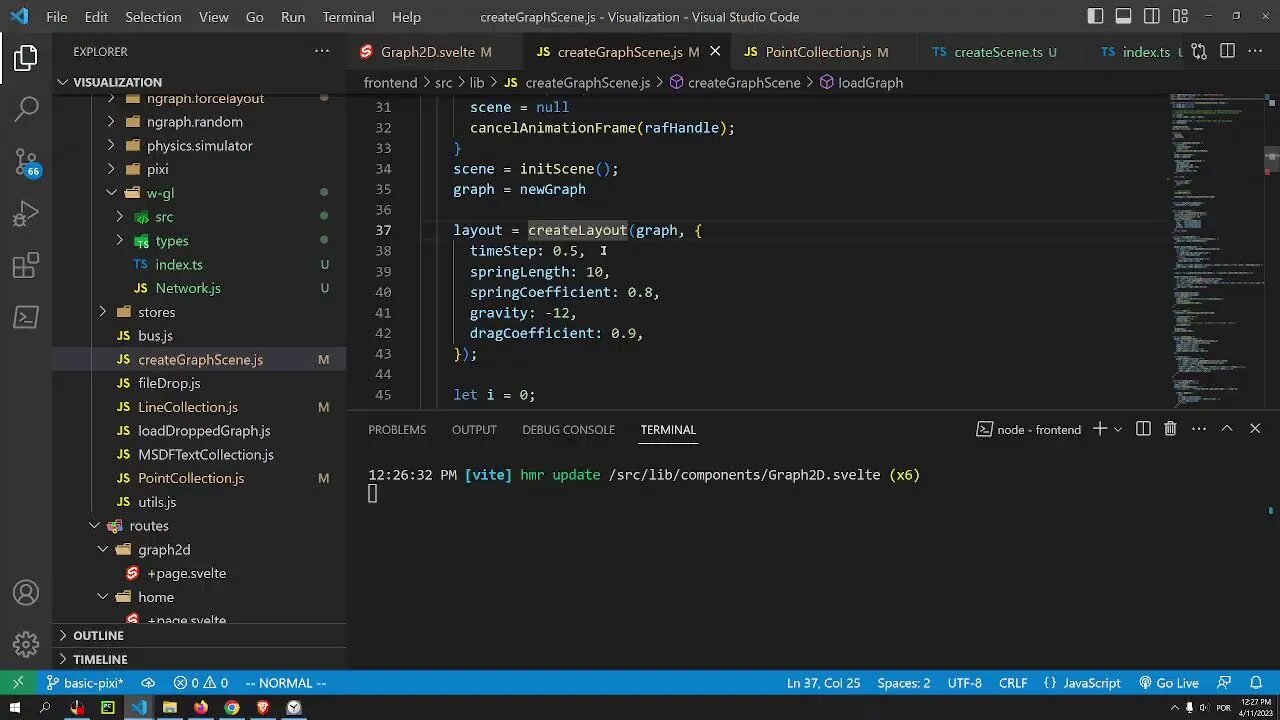Screen dimensions: 1280x720
Task: Open notifications bell in status bar
Action: pyautogui.click(x=1257, y=683)
